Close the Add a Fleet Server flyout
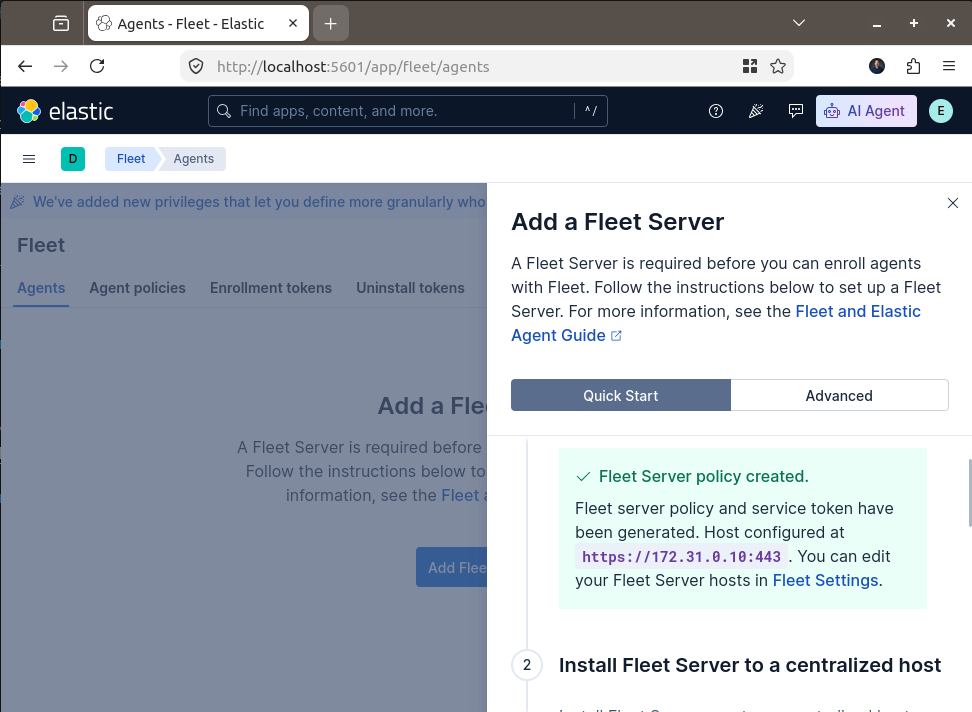The height and width of the screenshot is (712, 972). pos(953,203)
